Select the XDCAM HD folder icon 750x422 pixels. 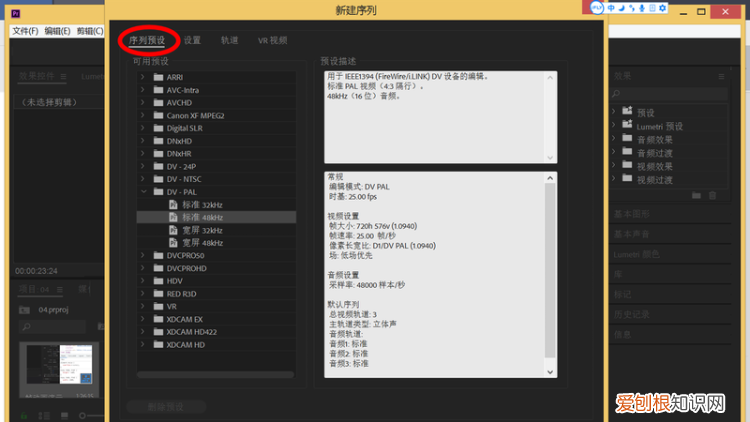158,344
